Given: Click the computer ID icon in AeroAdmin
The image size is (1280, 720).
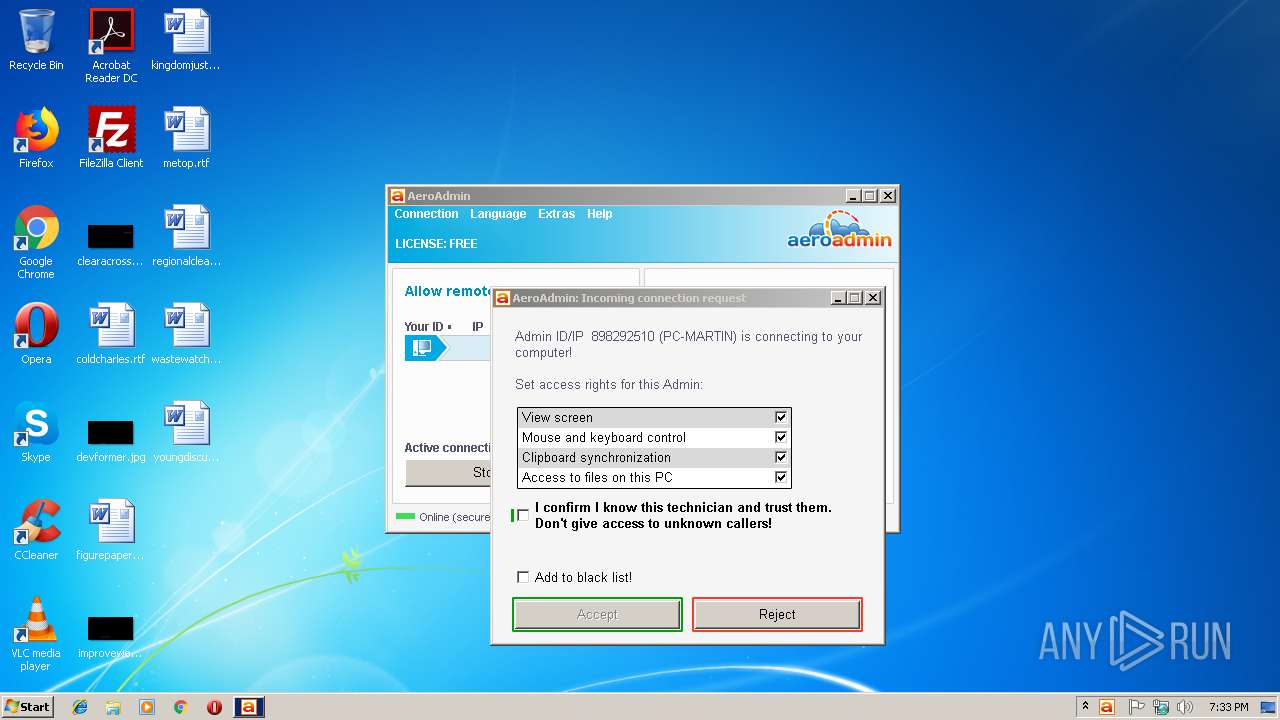Looking at the screenshot, I should [x=423, y=347].
